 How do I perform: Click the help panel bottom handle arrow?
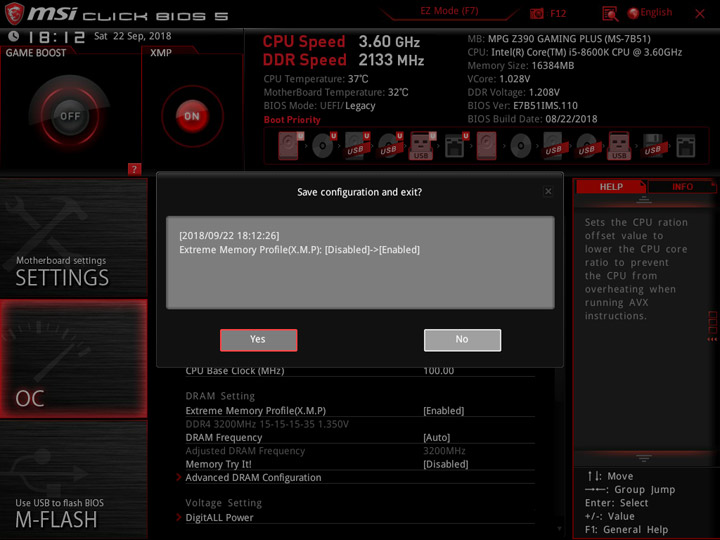point(644,458)
